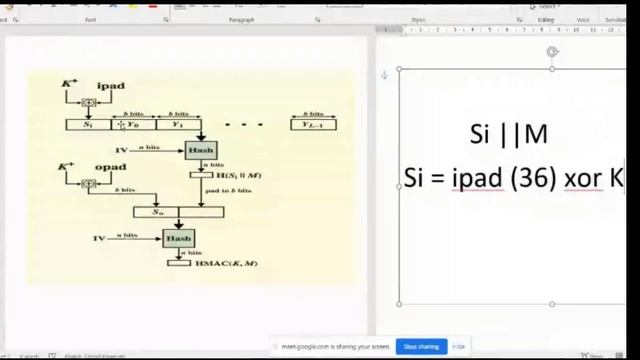Click the bottom-left sizing handle of text box
Screen dimensions: 640x360
399,304
